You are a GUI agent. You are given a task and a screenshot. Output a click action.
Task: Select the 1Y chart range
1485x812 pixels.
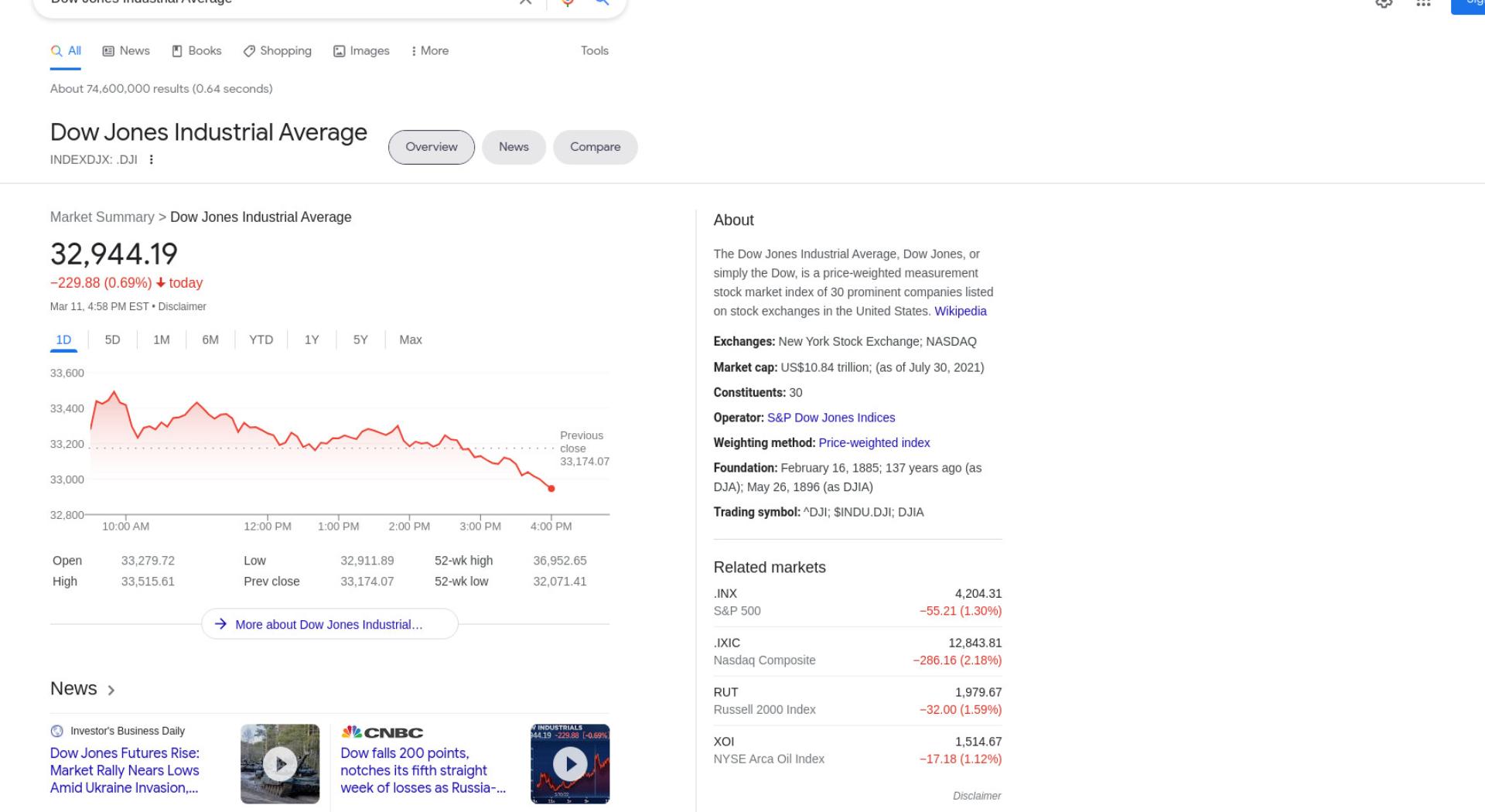click(312, 339)
